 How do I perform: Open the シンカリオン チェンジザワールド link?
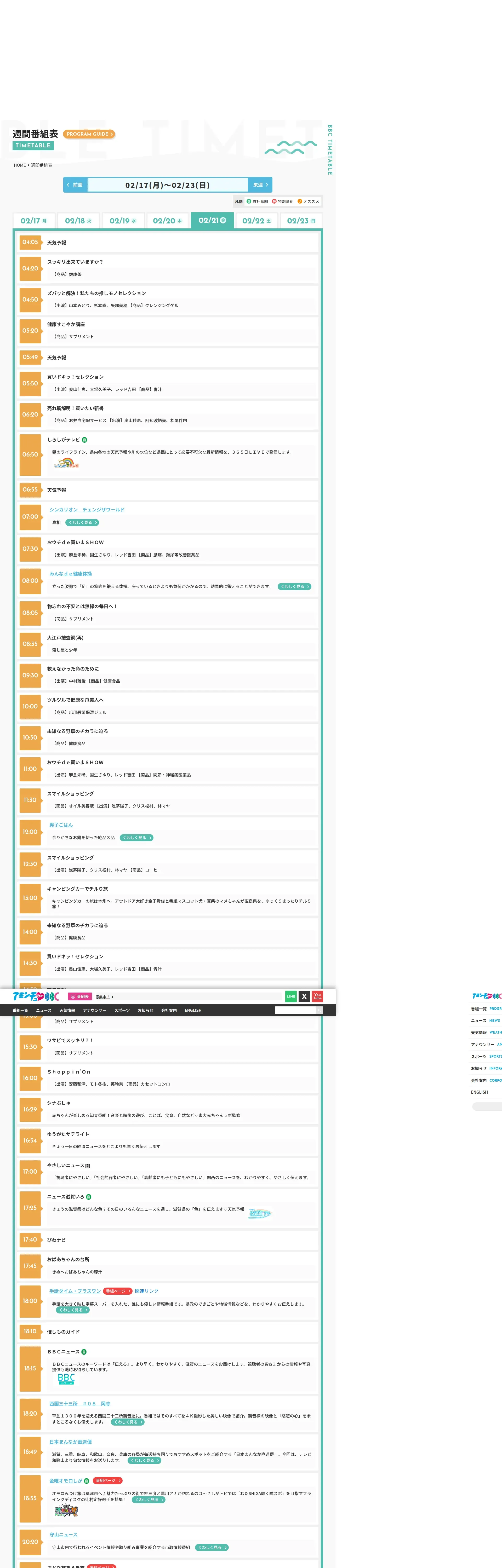87,510
